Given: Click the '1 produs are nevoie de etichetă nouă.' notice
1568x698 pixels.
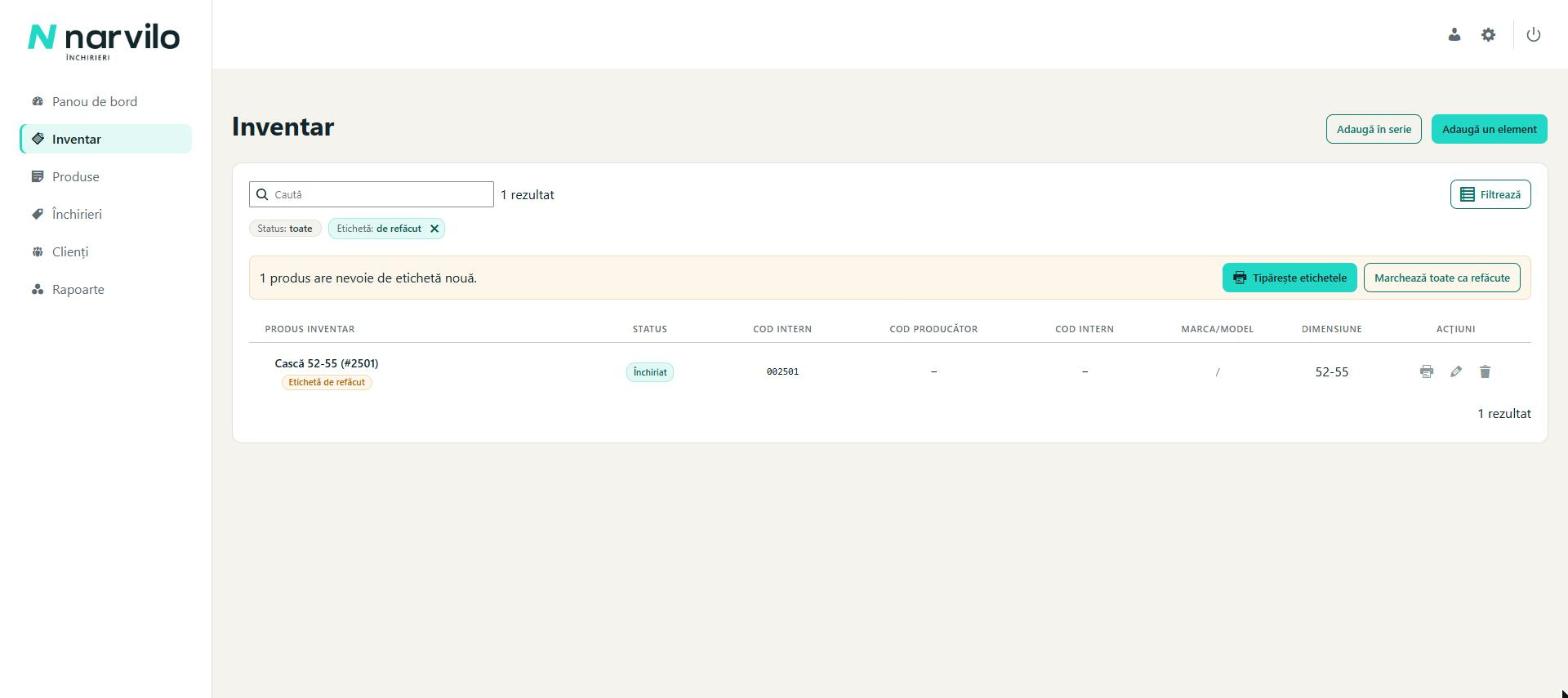Looking at the screenshot, I should (368, 278).
